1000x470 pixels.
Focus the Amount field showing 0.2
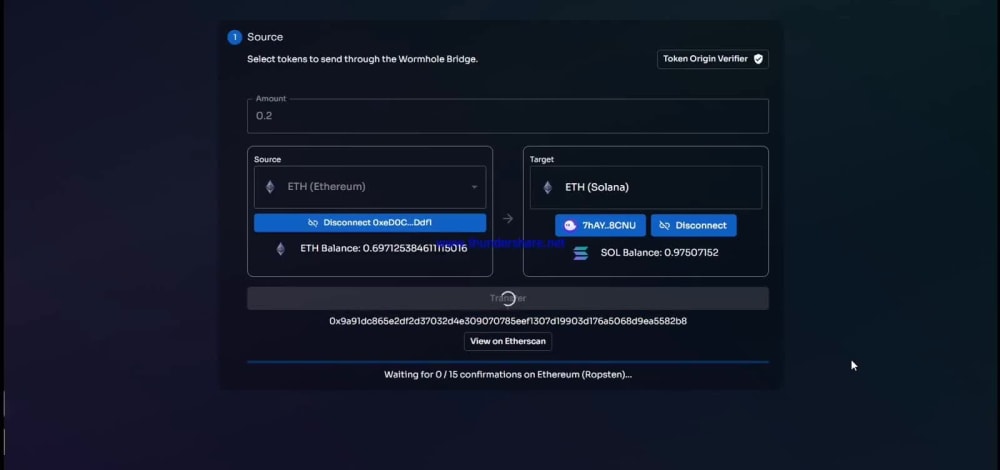pyautogui.click(x=508, y=115)
